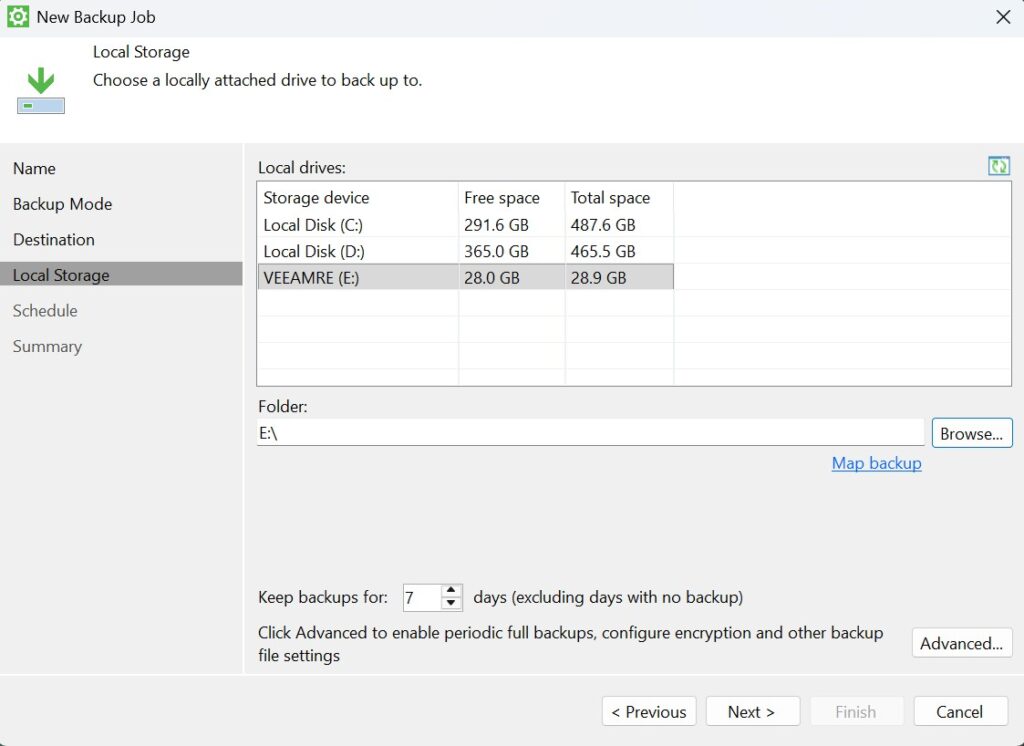The image size is (1024, 746).
Task: Select the VEEAMRE (E:) drive
Action: coord(311,278)
